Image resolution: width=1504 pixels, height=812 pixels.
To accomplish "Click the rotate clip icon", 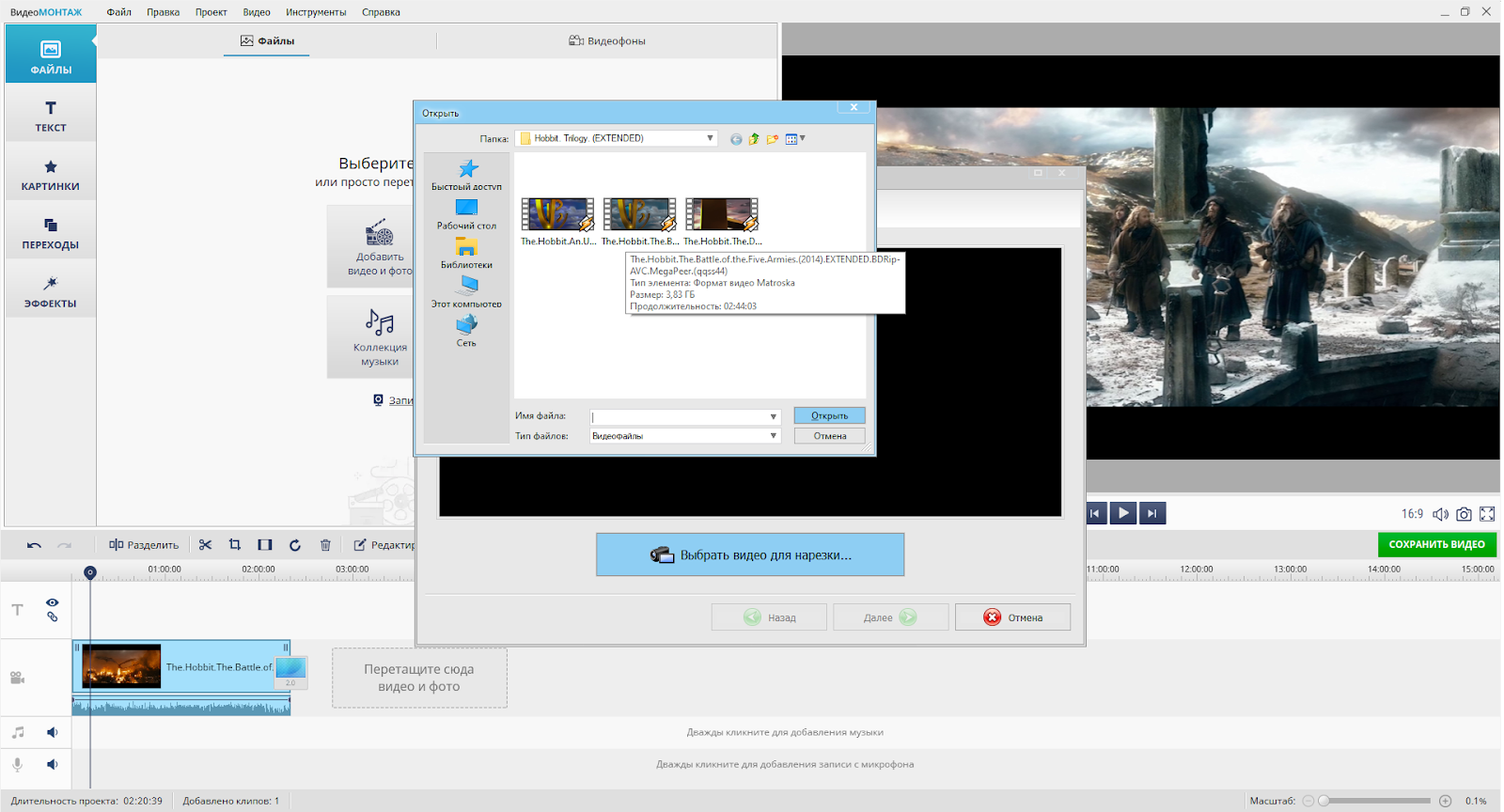I will click(295, 545).
